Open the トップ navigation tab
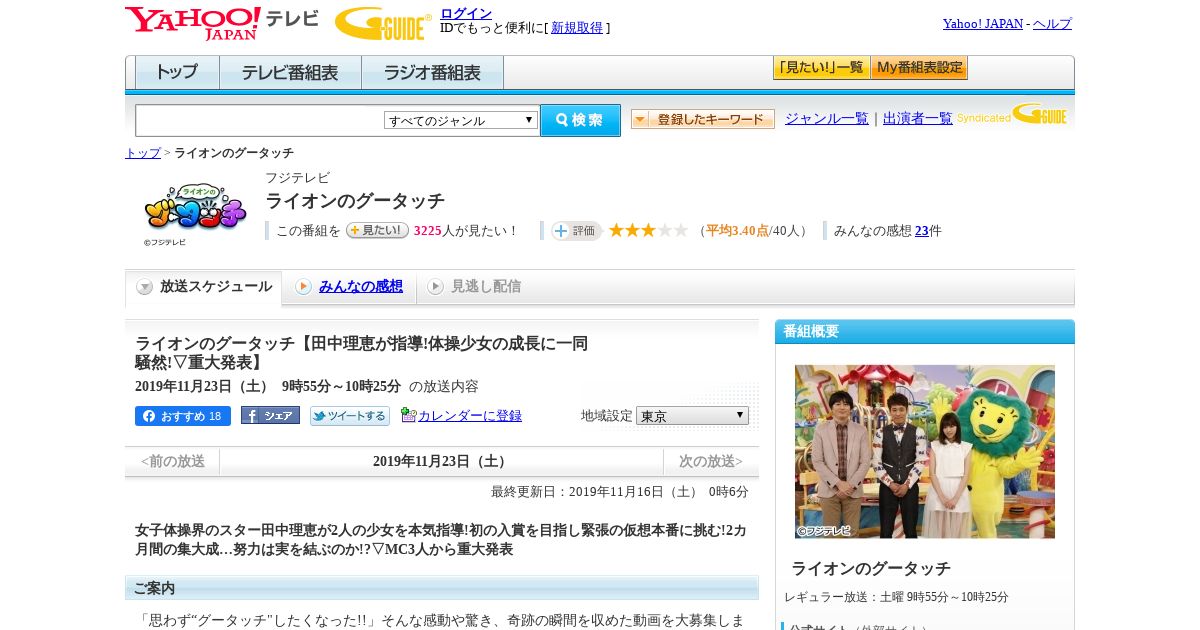Screen dimensions: 1200x630 pos(177,73)
